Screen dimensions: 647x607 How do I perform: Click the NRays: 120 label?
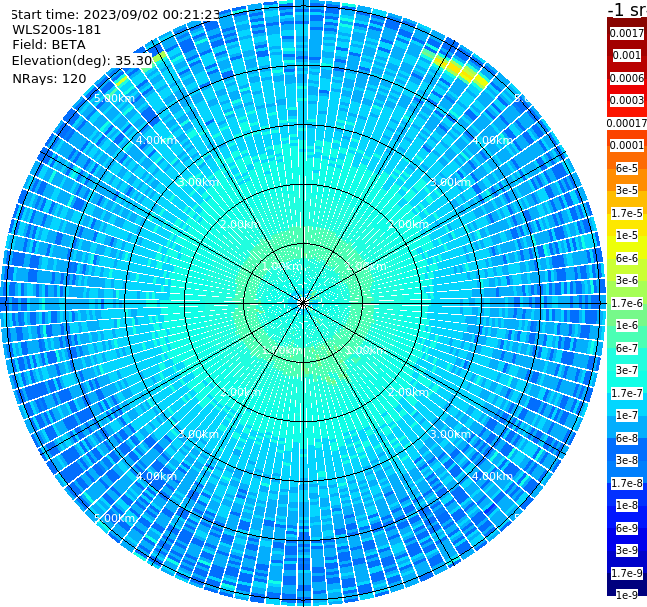pyautogui.click(x=49, y=78)
